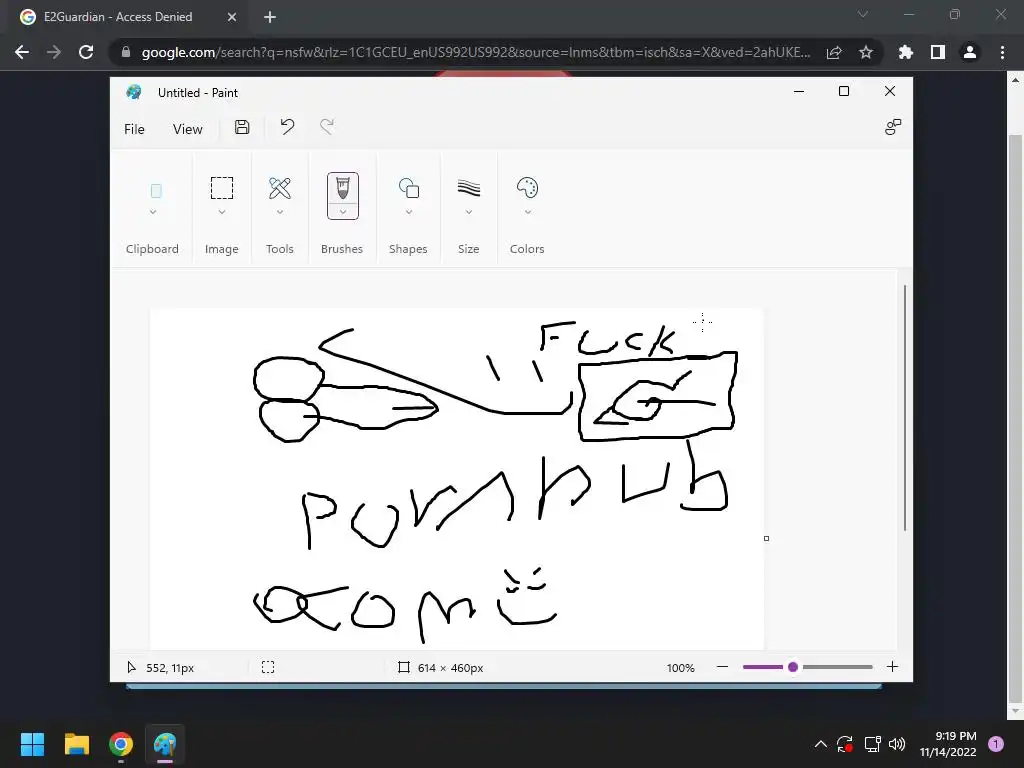Open the volume tray icon
This screenshot has width=1024, height=768.
pyautogui.click(x=897, y=744)
